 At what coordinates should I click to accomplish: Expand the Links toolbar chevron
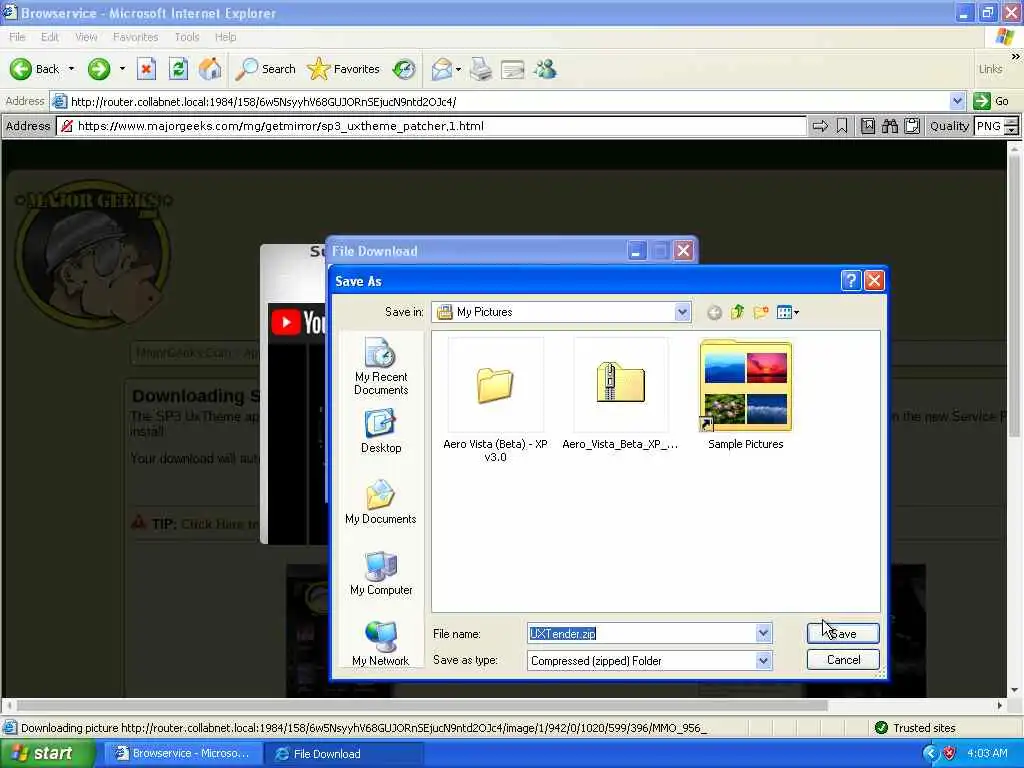[x=1016, y=57]
